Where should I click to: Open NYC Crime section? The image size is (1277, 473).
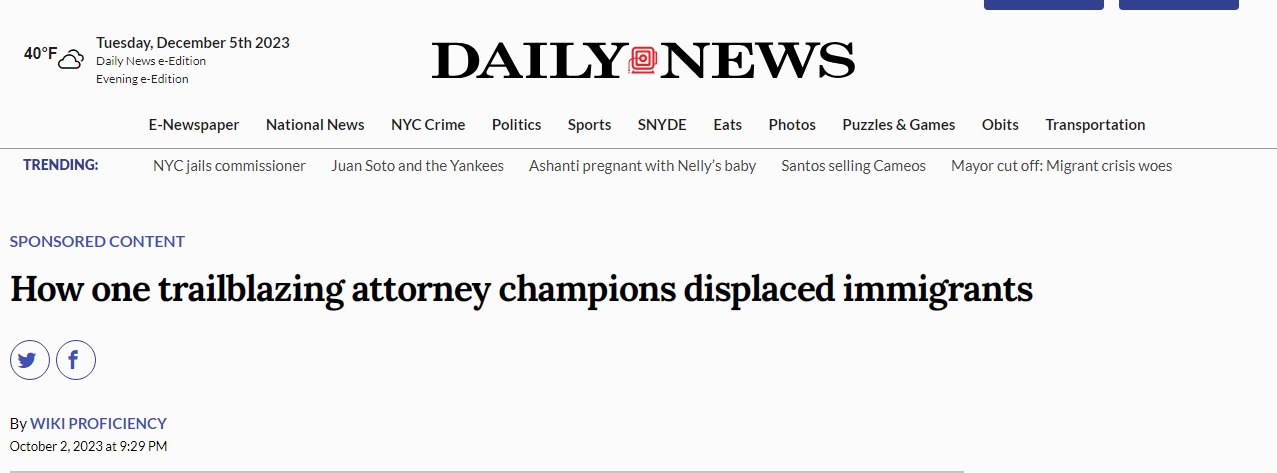click(428, 125)
